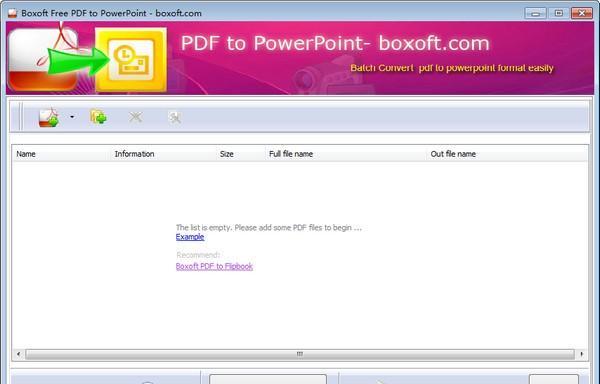
Task: Maximize the Boxoft window
Action: click(x=559, y=13)
